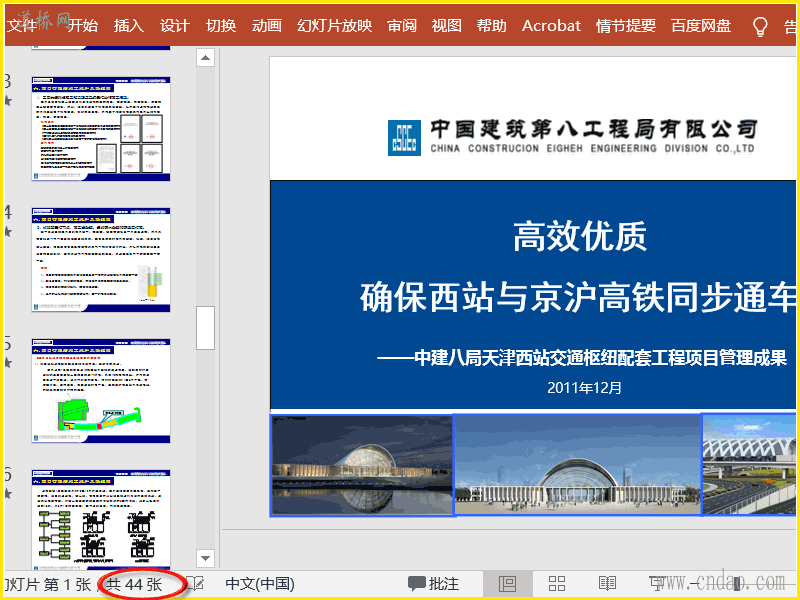Screen dimensions: 800x600
Task: Select the 切换 transitions tab
Action: pos(221,26)
